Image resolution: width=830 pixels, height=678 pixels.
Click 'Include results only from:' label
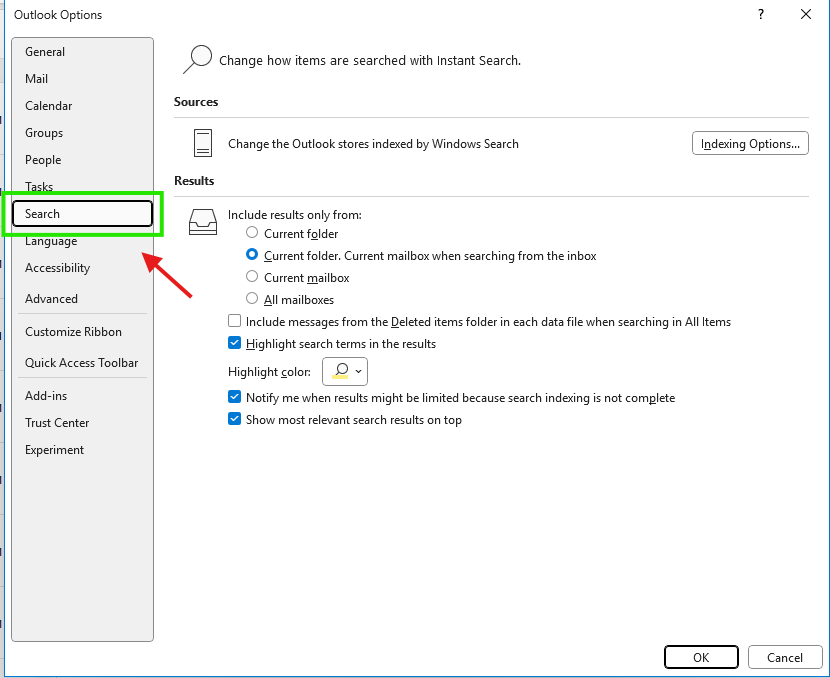(x=295, y=215)
